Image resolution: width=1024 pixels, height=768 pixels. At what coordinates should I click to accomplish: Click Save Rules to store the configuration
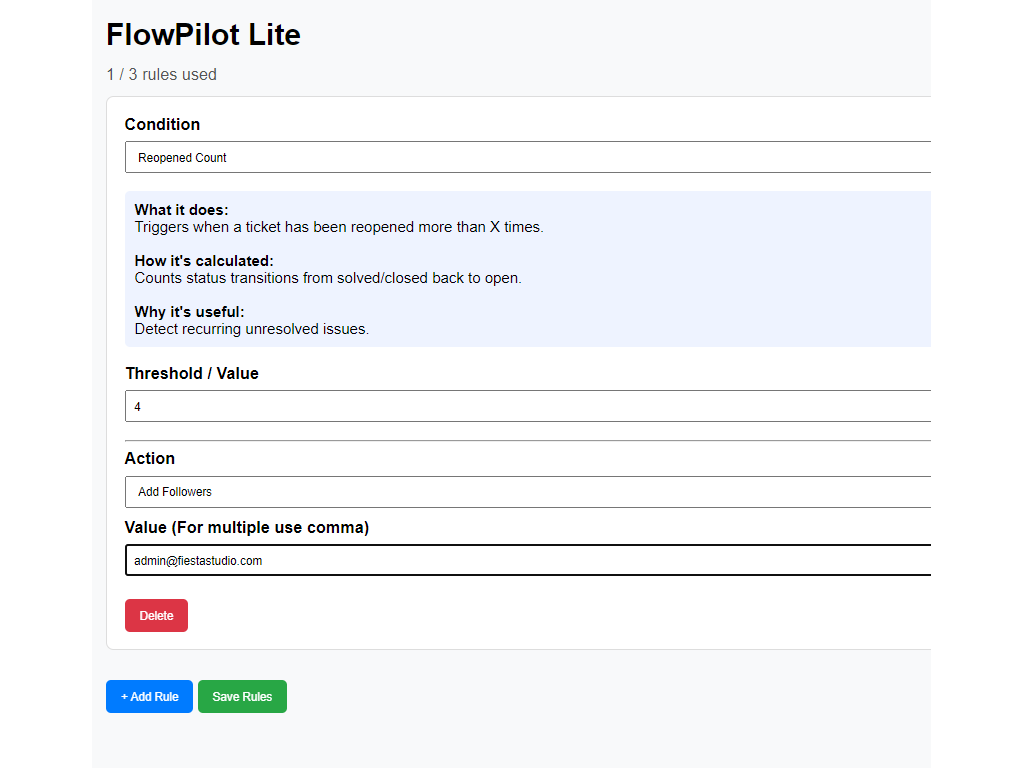click(242, 696)
